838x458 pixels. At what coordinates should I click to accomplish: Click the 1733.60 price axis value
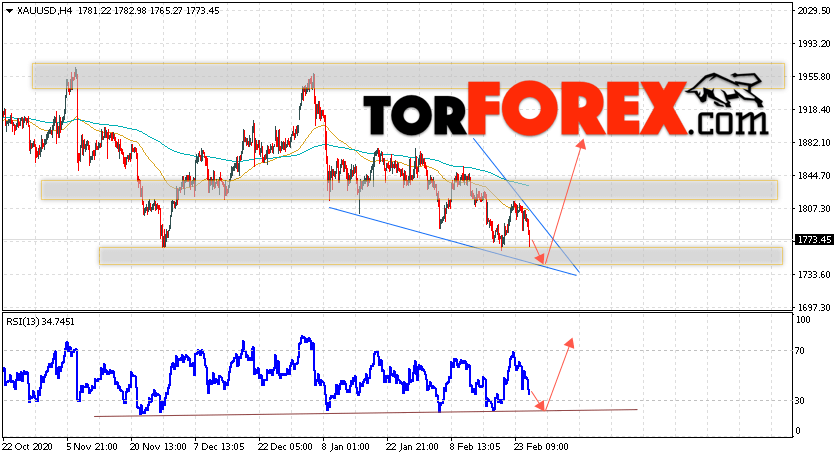pos(814,275)
